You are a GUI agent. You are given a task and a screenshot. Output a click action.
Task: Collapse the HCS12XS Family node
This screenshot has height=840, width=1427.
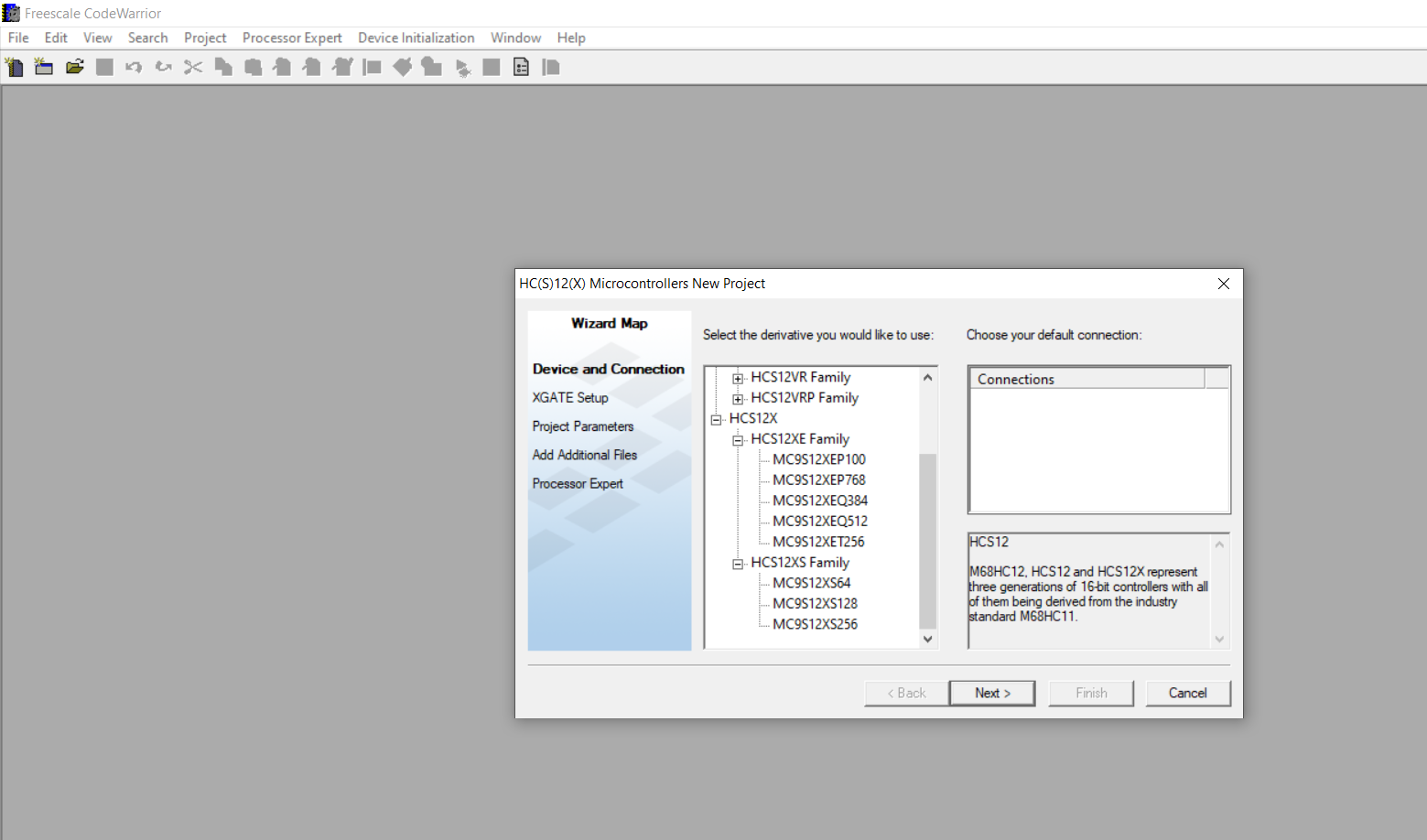click(x=738, y=564)
